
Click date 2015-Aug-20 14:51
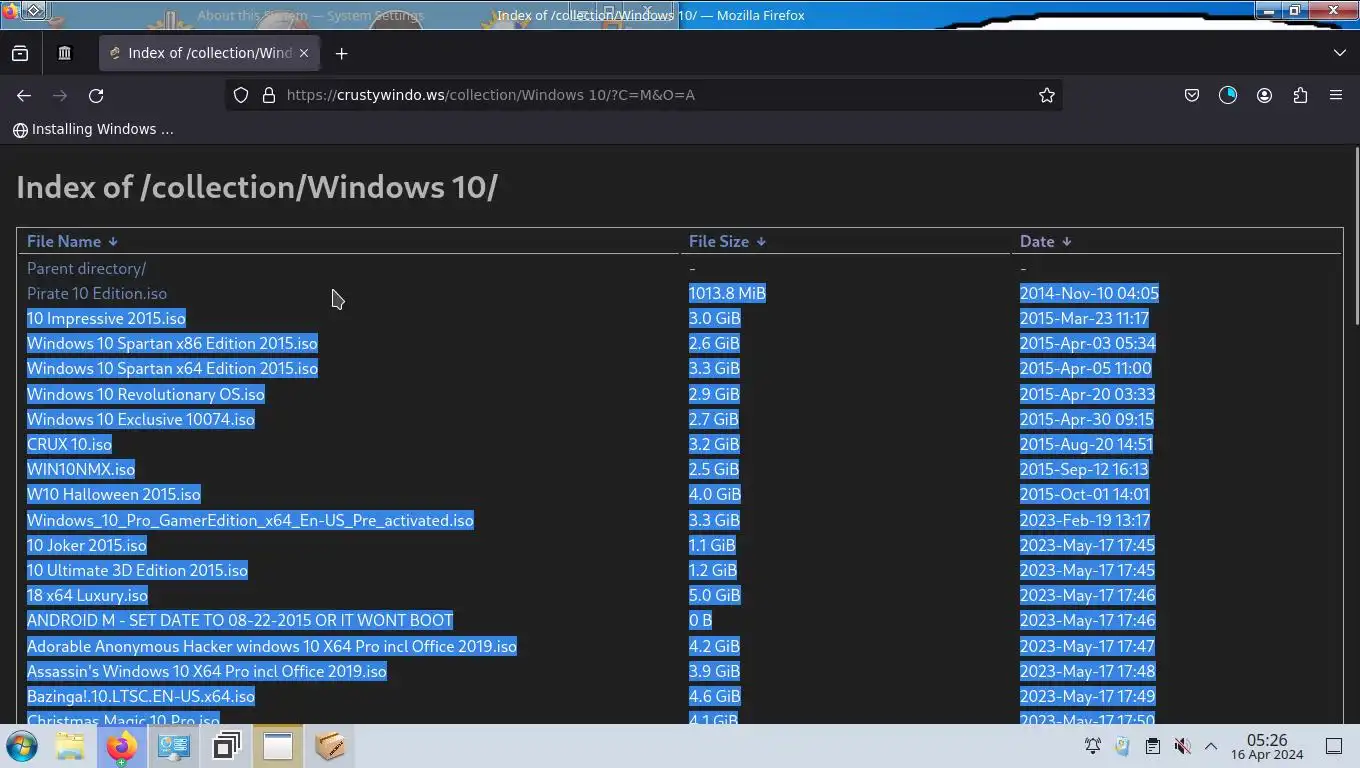pyautogui.click(x=1086, y=444)
